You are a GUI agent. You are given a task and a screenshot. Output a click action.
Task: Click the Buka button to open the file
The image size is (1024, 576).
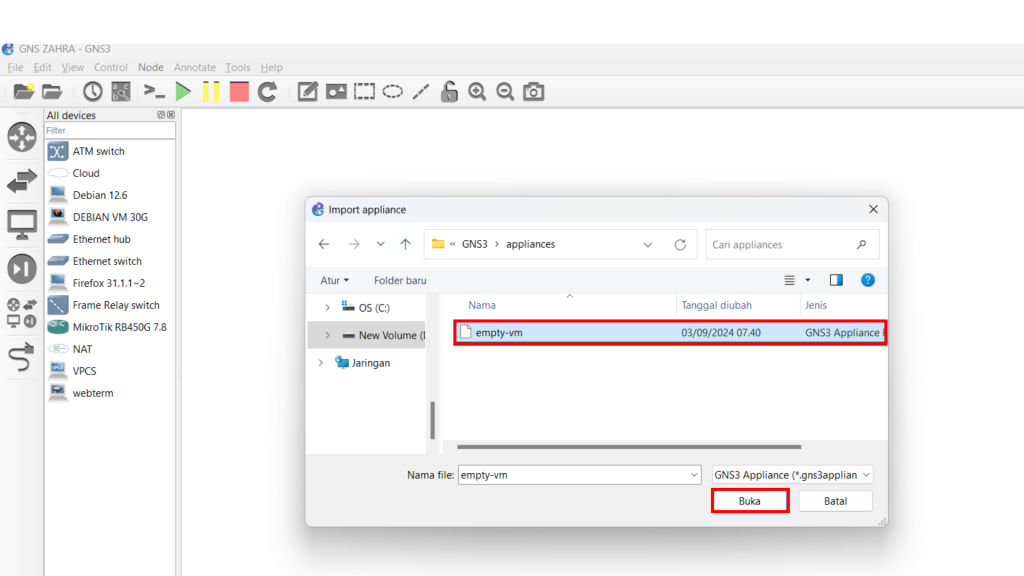[750, 501]
